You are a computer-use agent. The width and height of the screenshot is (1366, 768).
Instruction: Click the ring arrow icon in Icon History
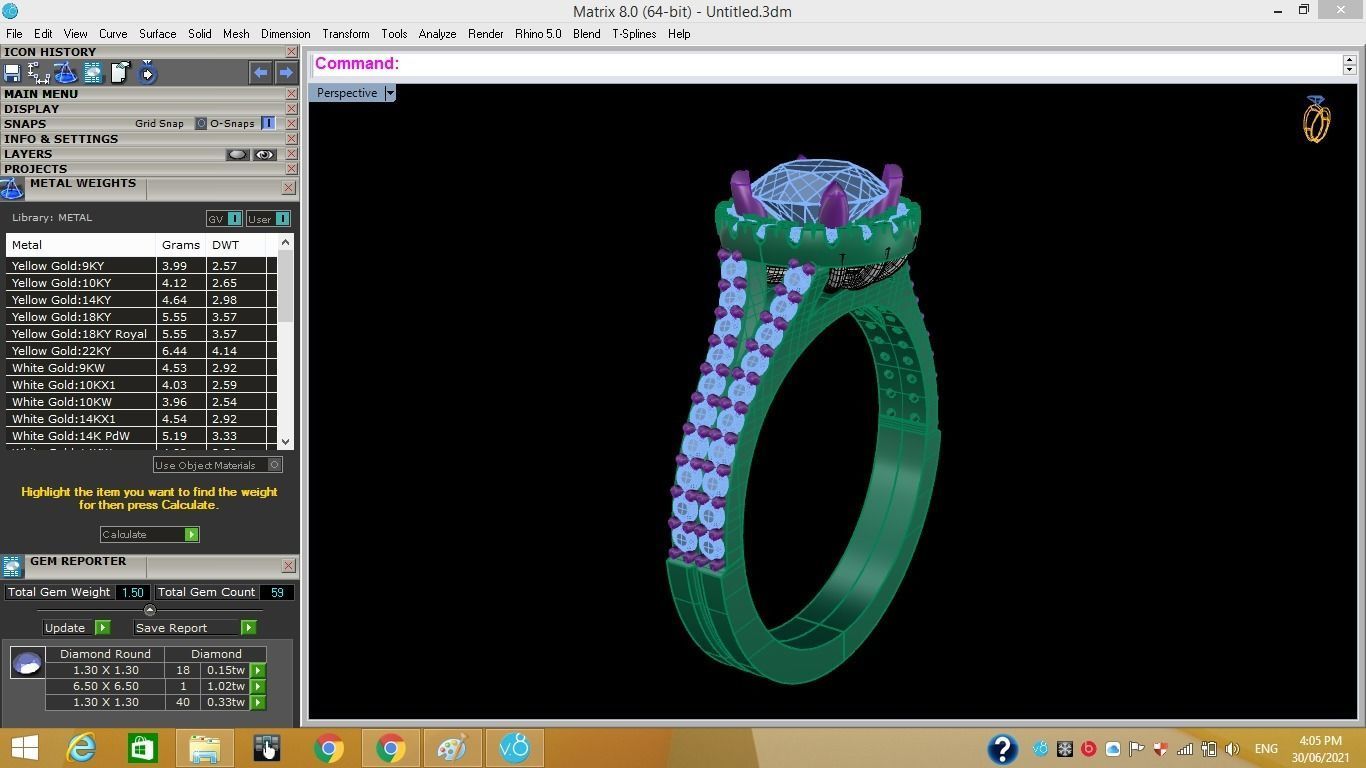coord(147,73)
